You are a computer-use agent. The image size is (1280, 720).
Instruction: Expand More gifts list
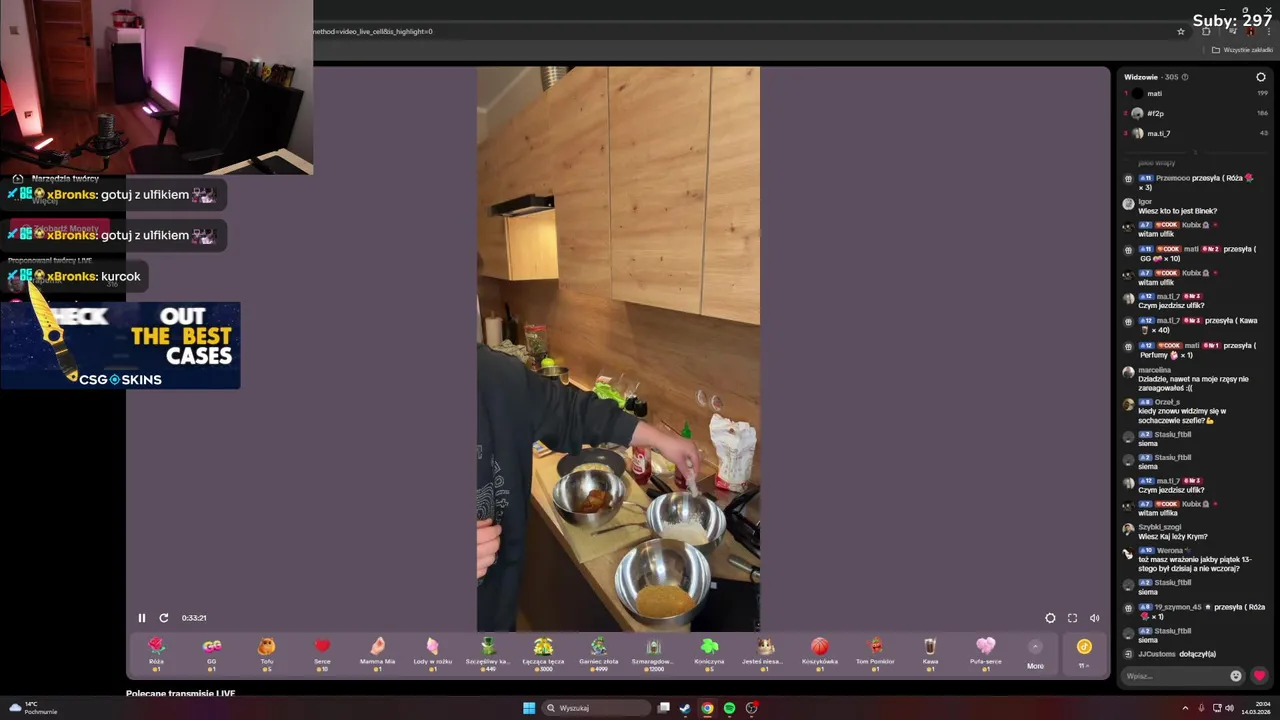pyautogui.click(x=1035, y=653)
